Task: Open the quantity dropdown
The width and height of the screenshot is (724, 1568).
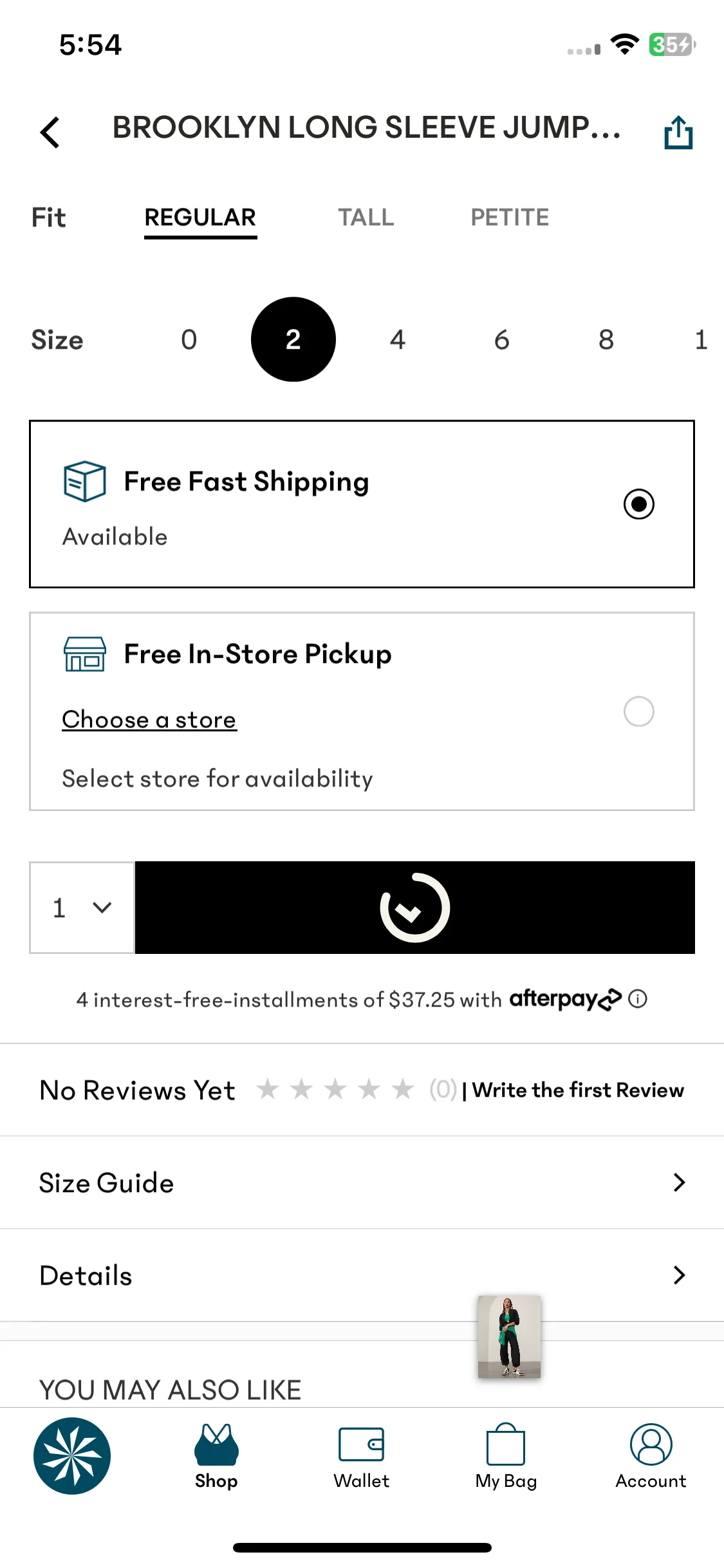Action: (82, 908)
